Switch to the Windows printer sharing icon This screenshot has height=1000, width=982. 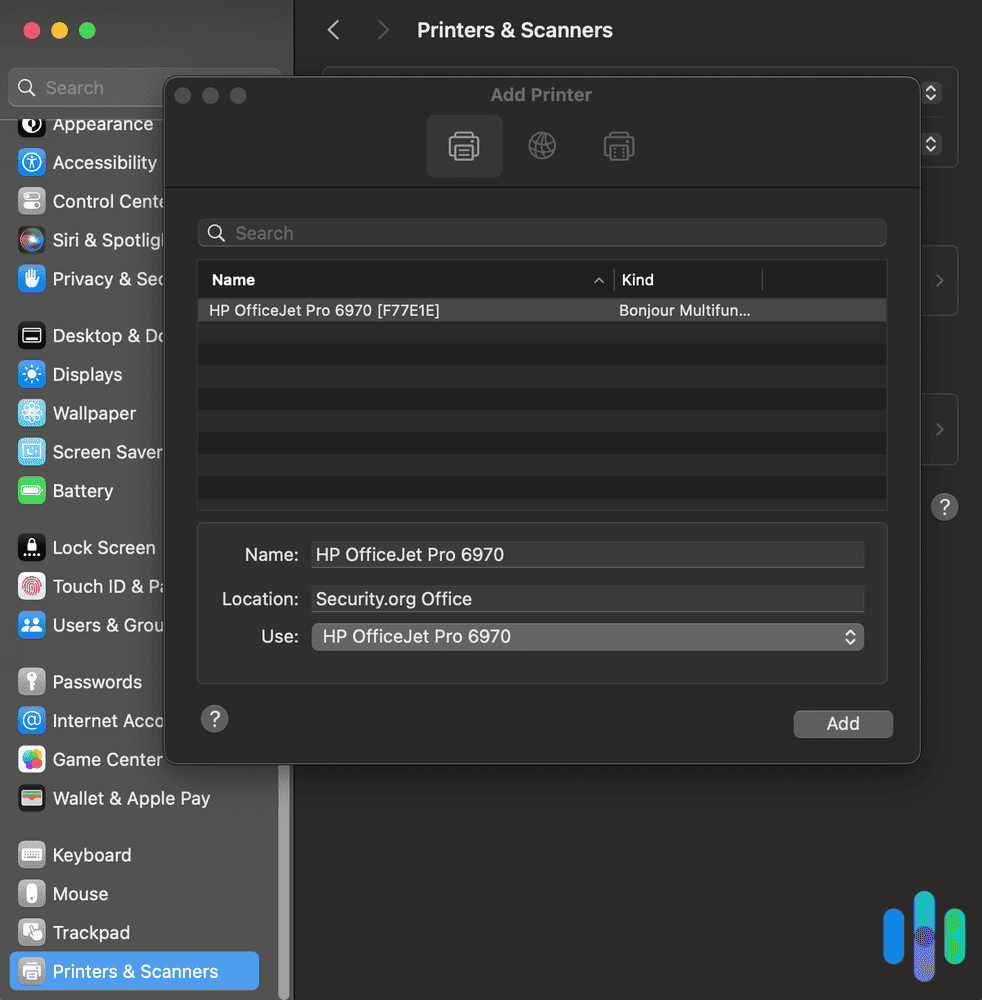[619, 145]
